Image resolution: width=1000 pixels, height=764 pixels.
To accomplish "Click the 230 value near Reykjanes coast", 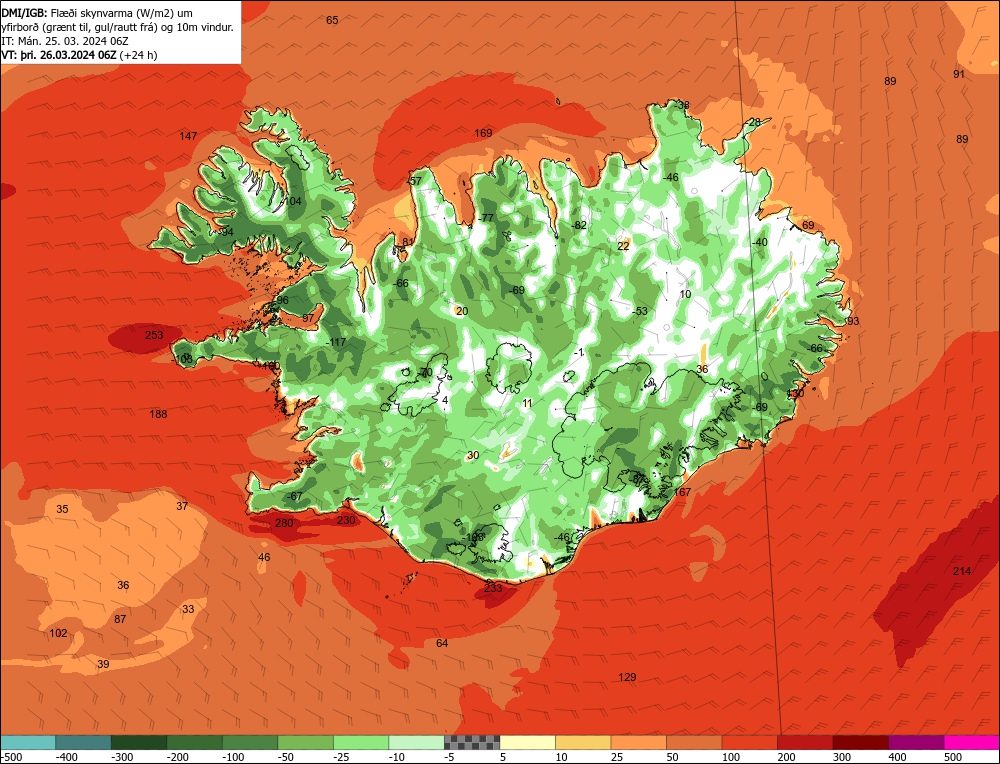I will [x=346, y=520].
